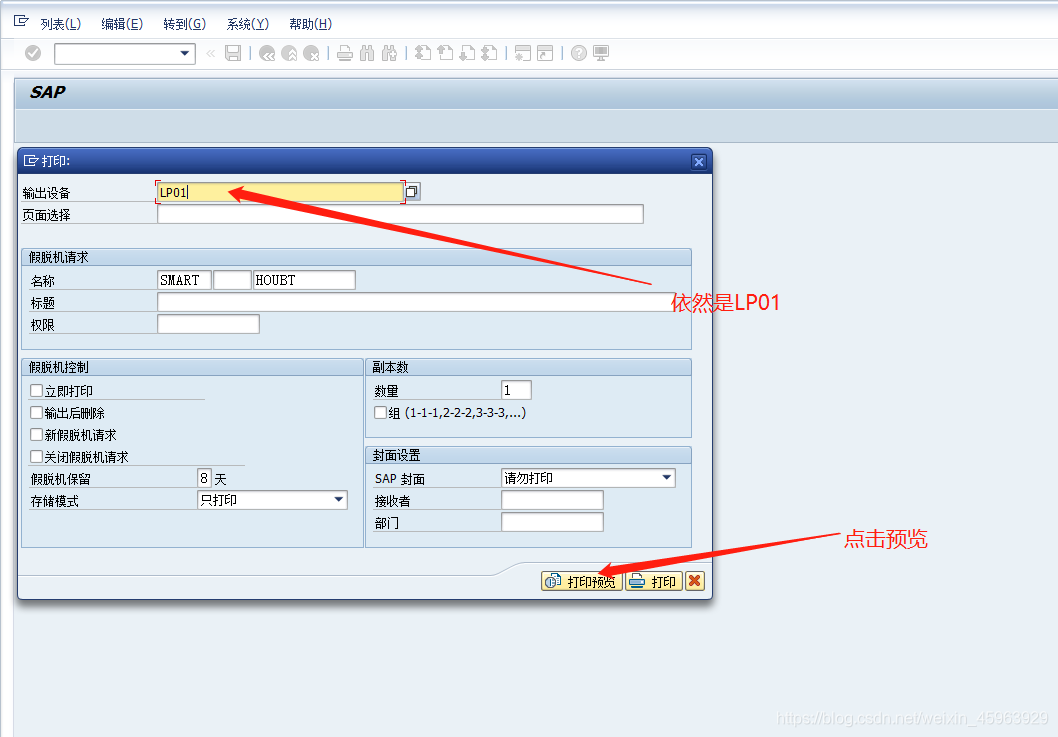Enable the 输出后删除 checkbox
This screenshot has width=1058, height=737.
coord(36,412)
